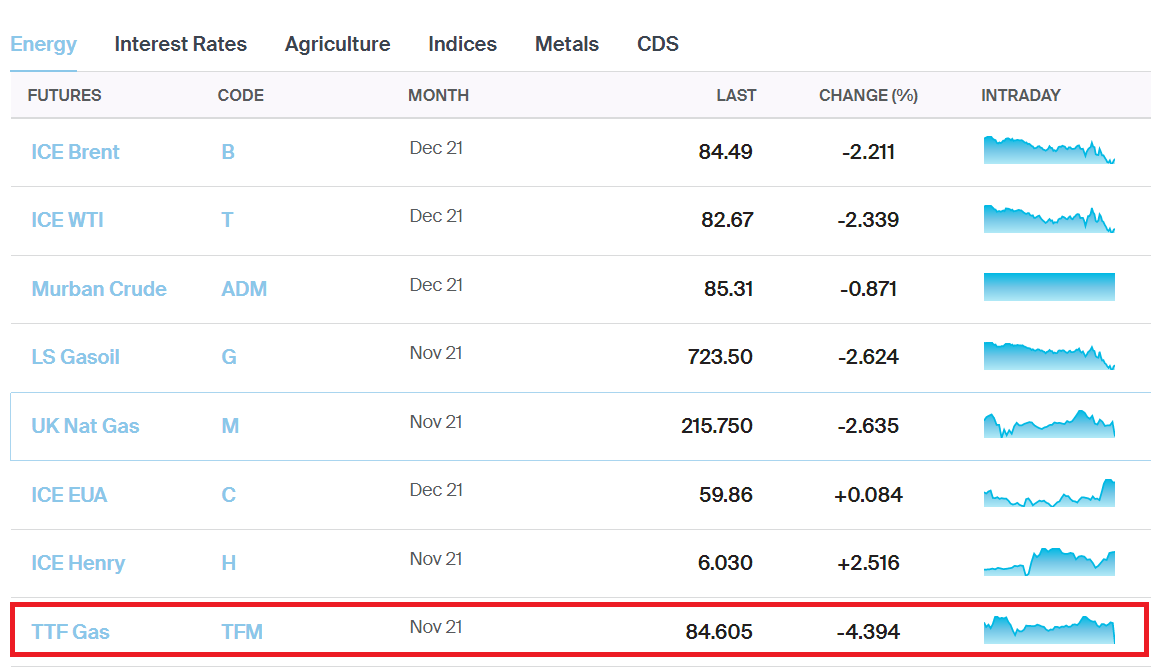Open the TTF Gas link
This screenshot has width=1151, height=668.
tap(70, 632)
